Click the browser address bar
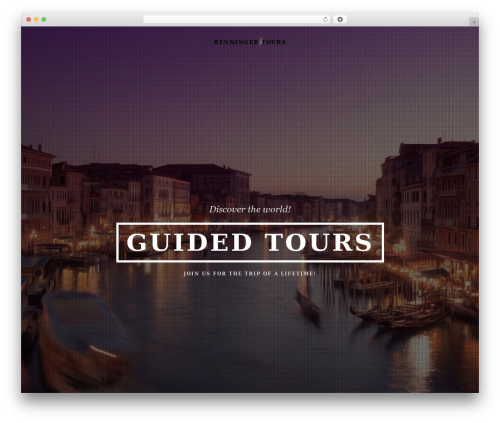 (x=237, y=20)
